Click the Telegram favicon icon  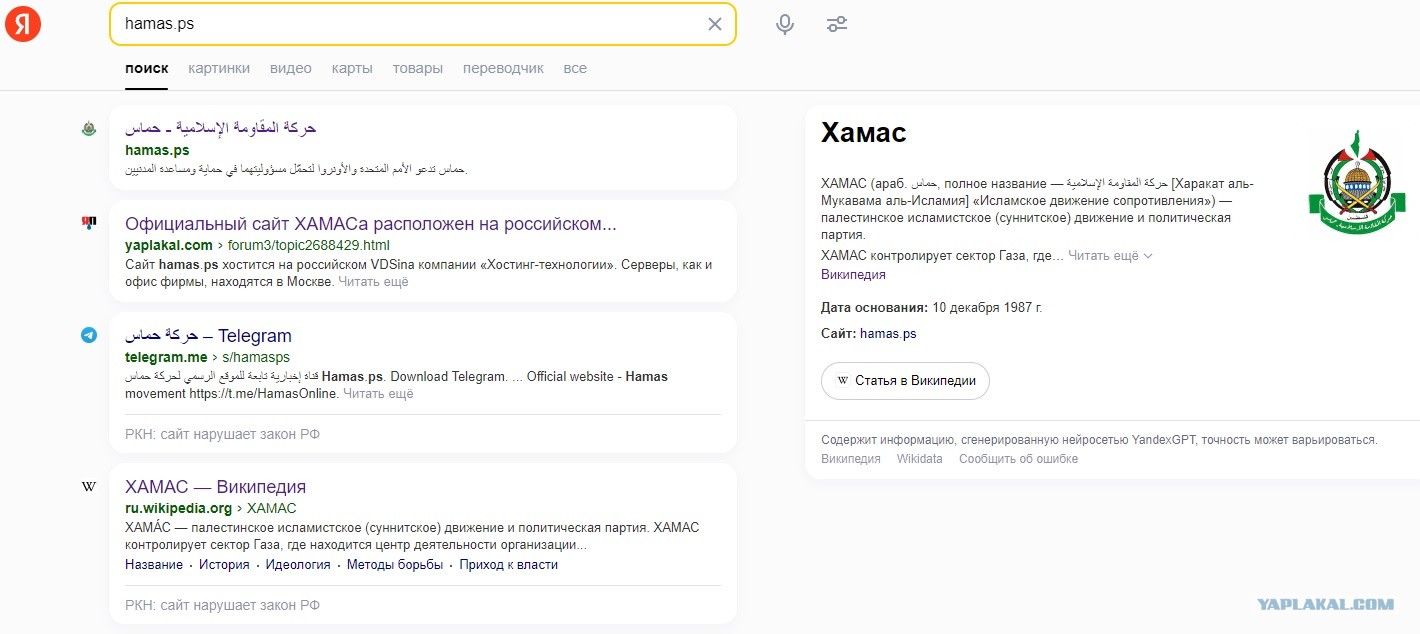pos(89,335)
